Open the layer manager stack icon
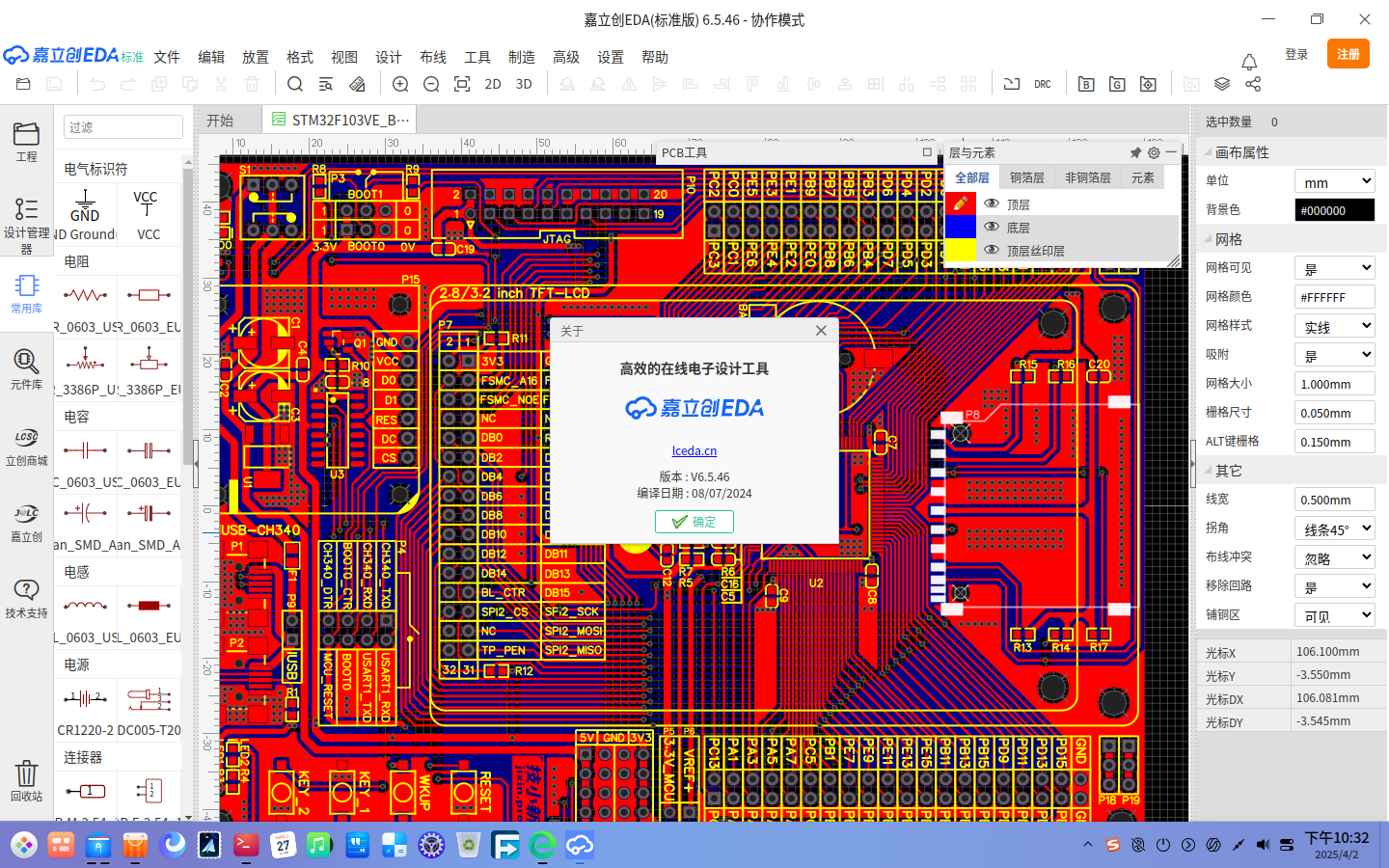Image resolution: width=1389 pixels, height=868 pixels. point(1222,84)
